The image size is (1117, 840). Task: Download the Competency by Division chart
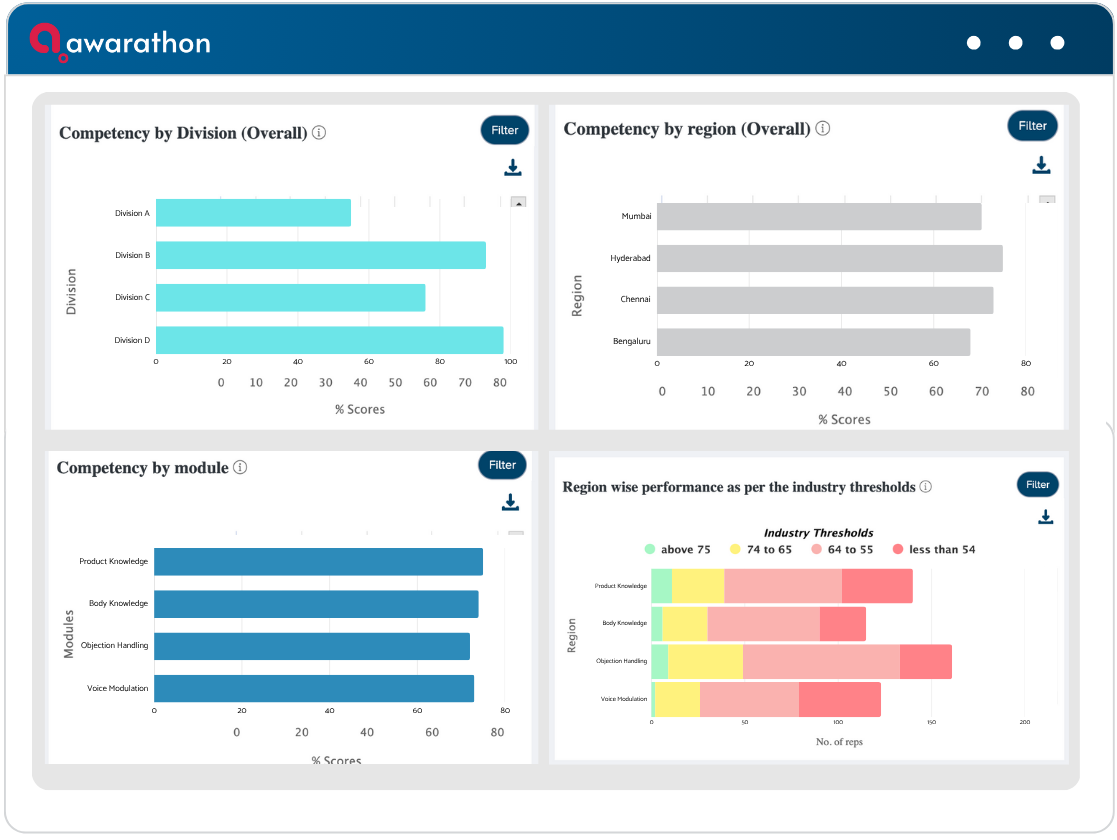pyautogui.click(x=513, y=167)
